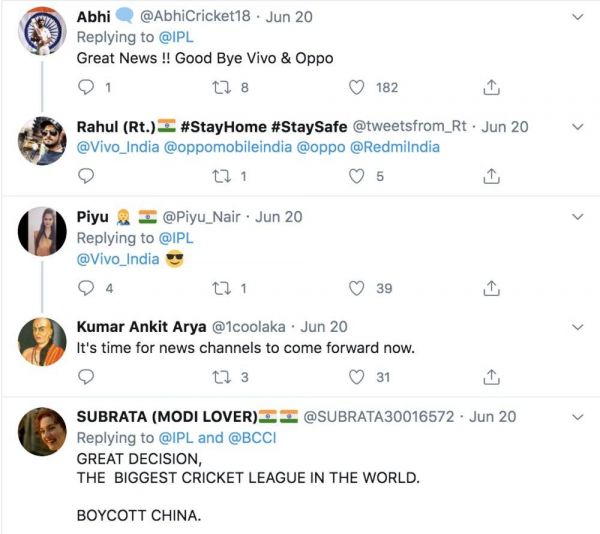Open more options chevron on Abhi's tweet

pyautogui.click(x=577, y=17)
